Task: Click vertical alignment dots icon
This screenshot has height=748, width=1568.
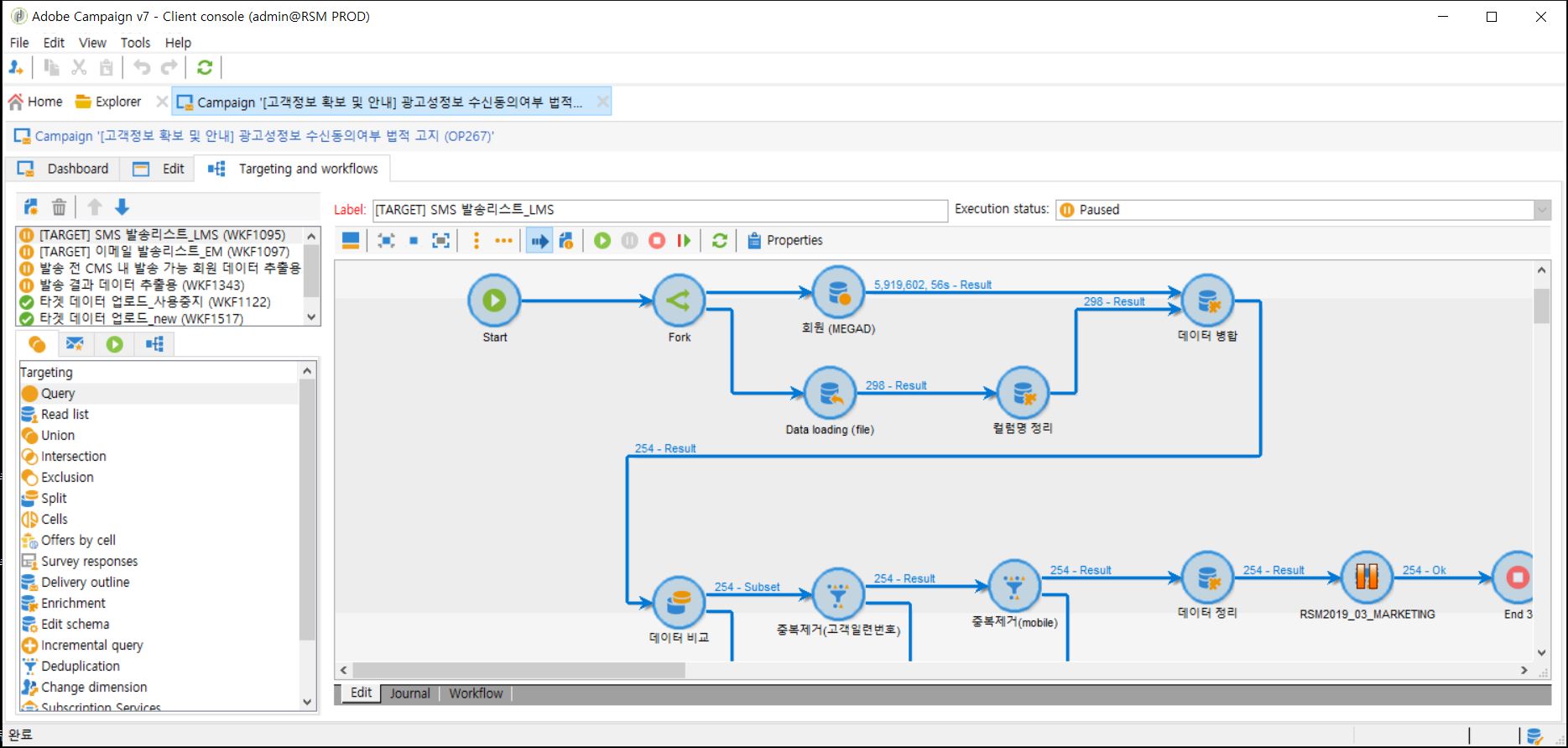Action: click(476, 241)
